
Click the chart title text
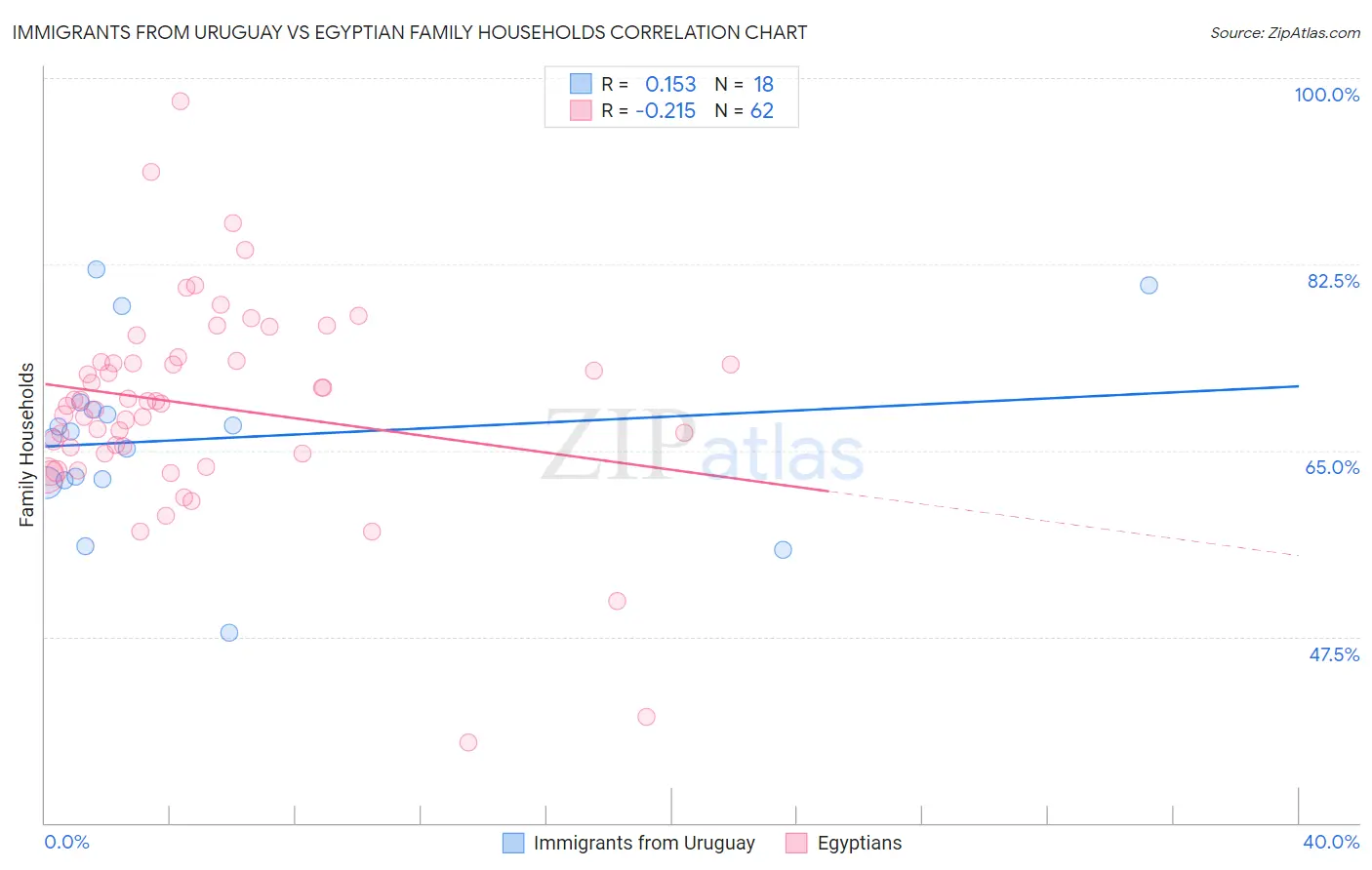point(410,32)
